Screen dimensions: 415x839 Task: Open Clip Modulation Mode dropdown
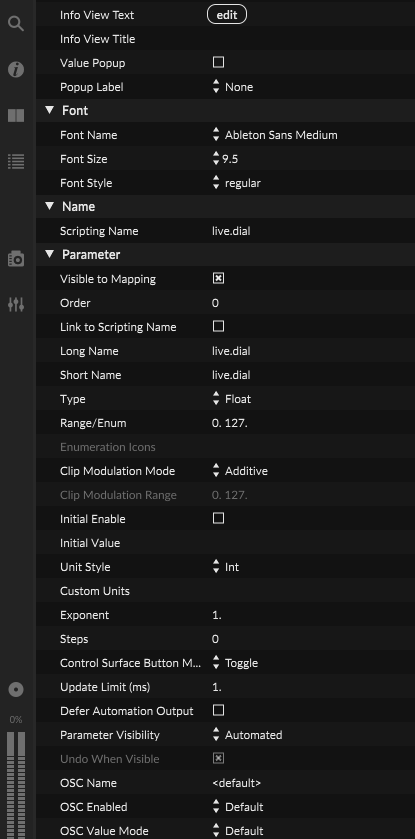point(240,471)
